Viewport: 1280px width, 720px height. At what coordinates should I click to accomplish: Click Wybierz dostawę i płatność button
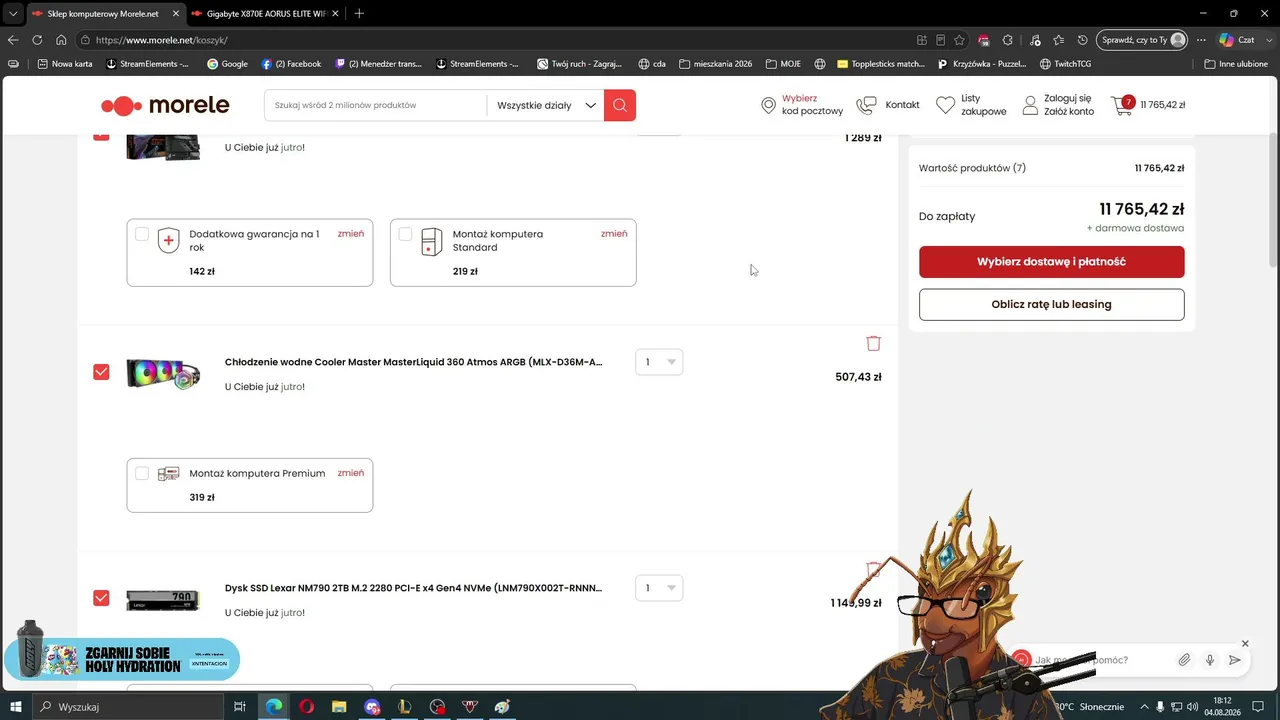(1052, 262)
